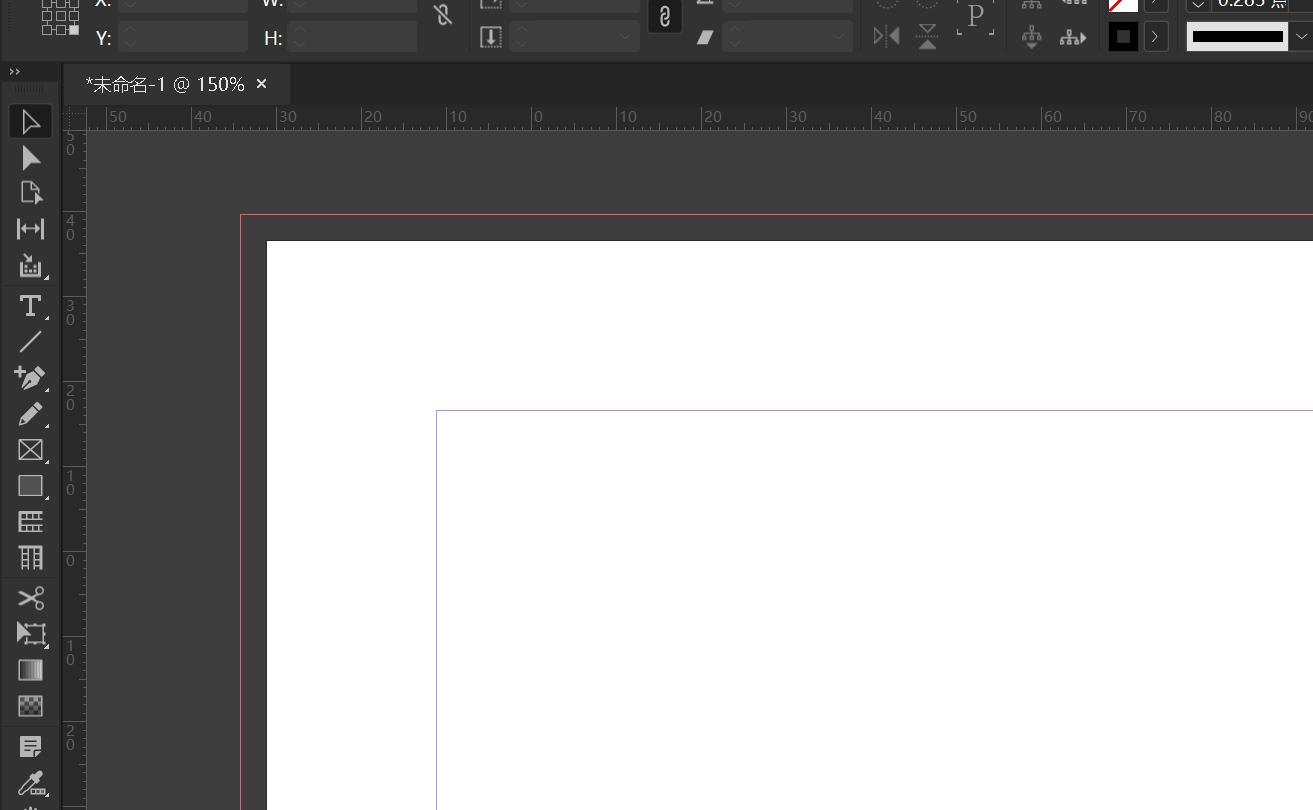The height and width of the screenshot is (810, 1313).
Task: Click the stroke color swatch
Action: (x=1123, y=37)
